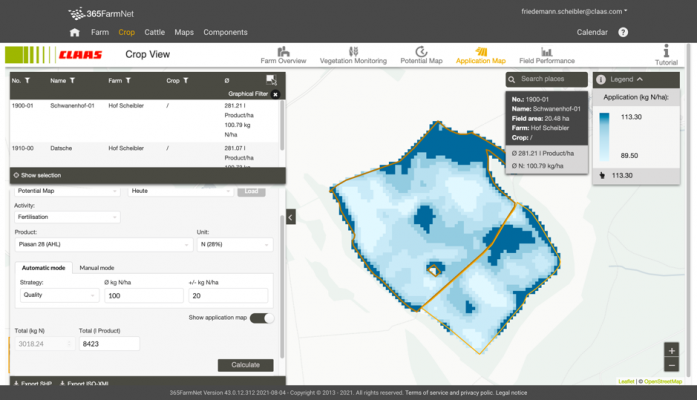Open Field Performance view
This screenshot has height=400, width=697.
tap(547, 56)
